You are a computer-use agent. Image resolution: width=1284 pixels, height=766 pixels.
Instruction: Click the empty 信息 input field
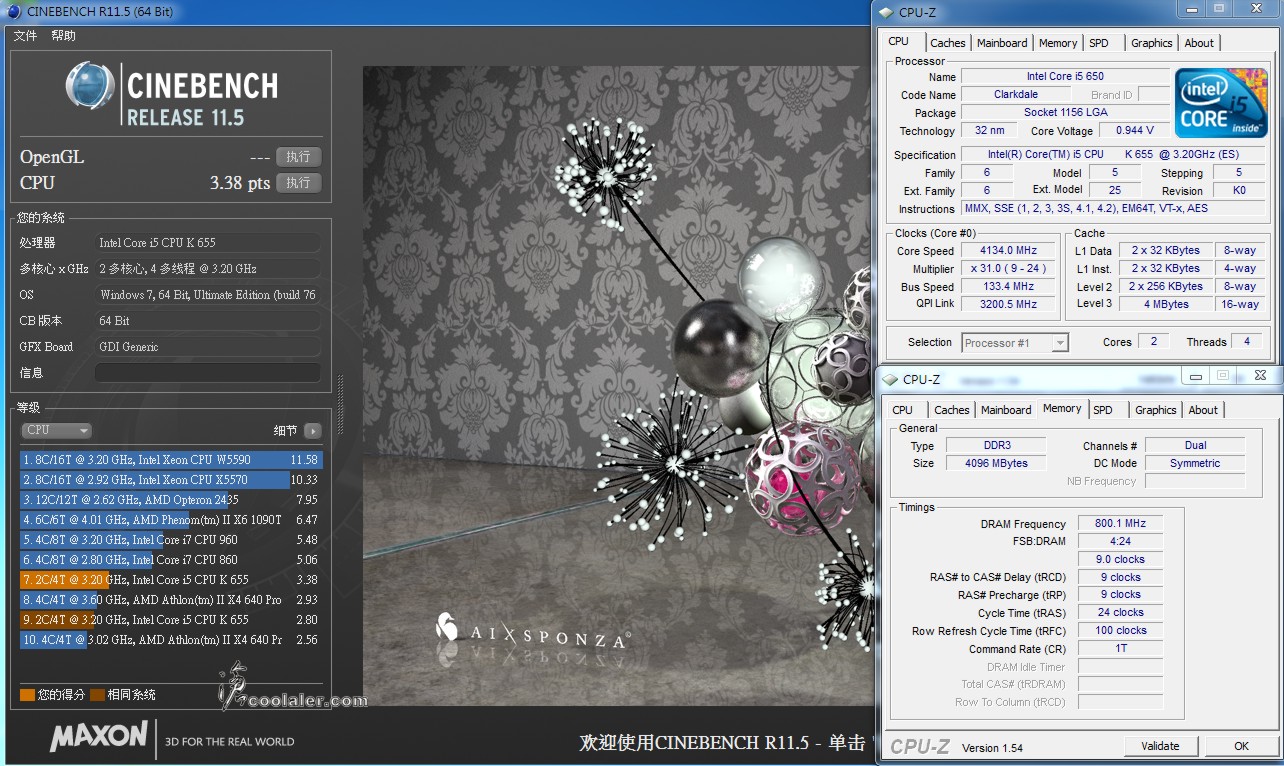[207, 373]
